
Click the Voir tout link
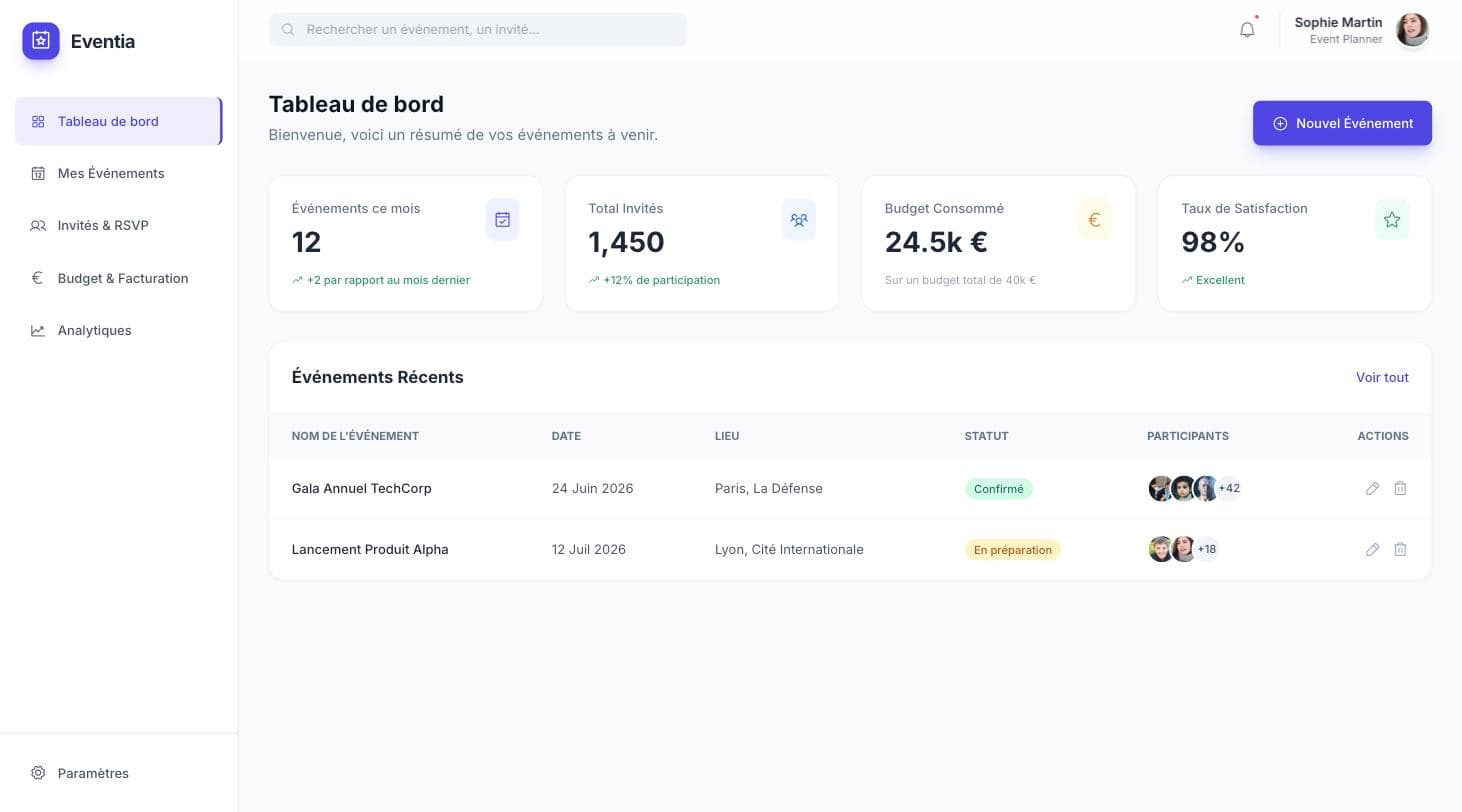click(x=1382, y=378)
